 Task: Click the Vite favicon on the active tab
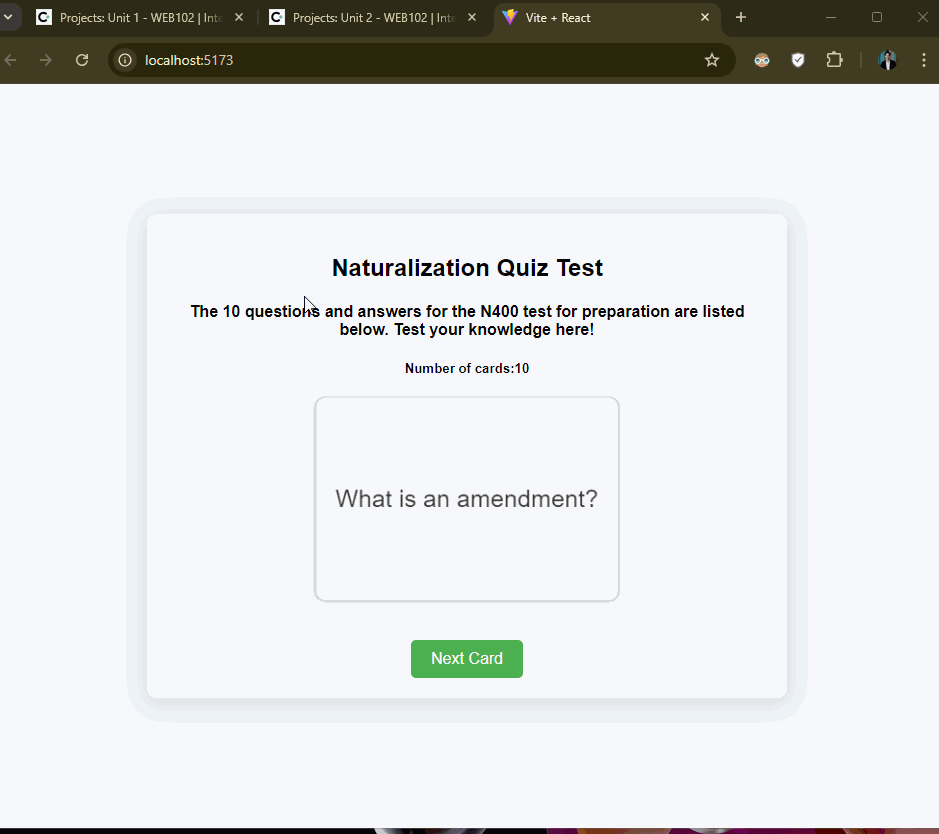click(x=510, y=17)
